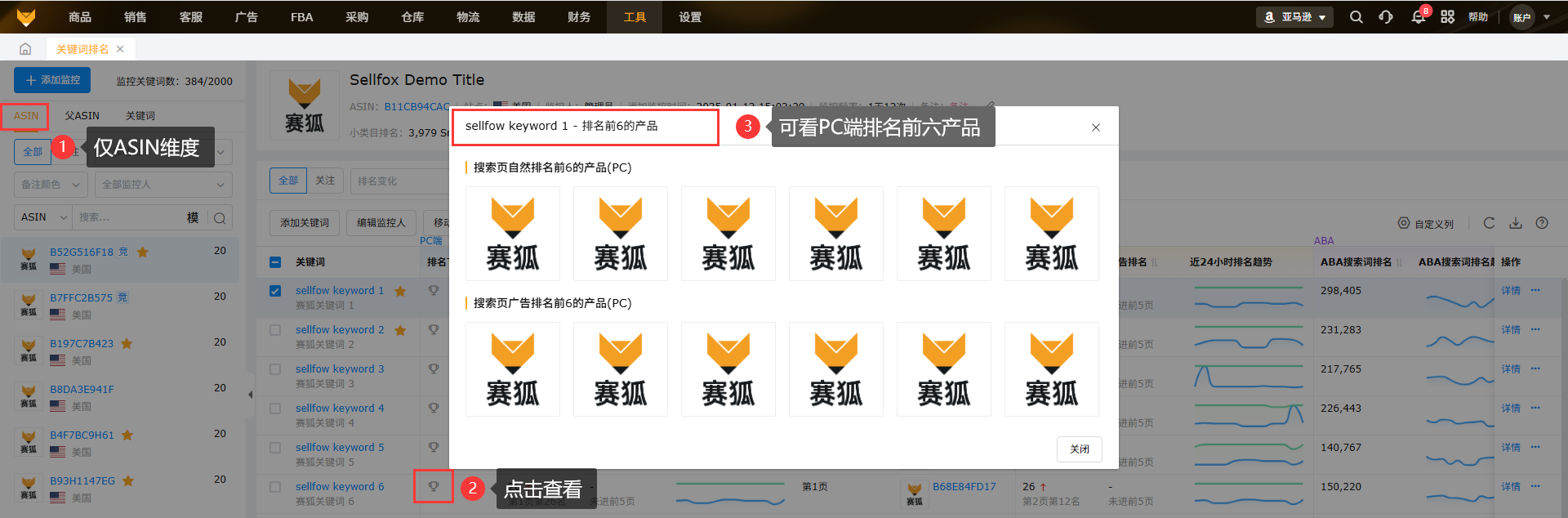Screen dimensions: 1568x518
Task: Open the question-mark help icon by the table
Action: coord(1542,223)
